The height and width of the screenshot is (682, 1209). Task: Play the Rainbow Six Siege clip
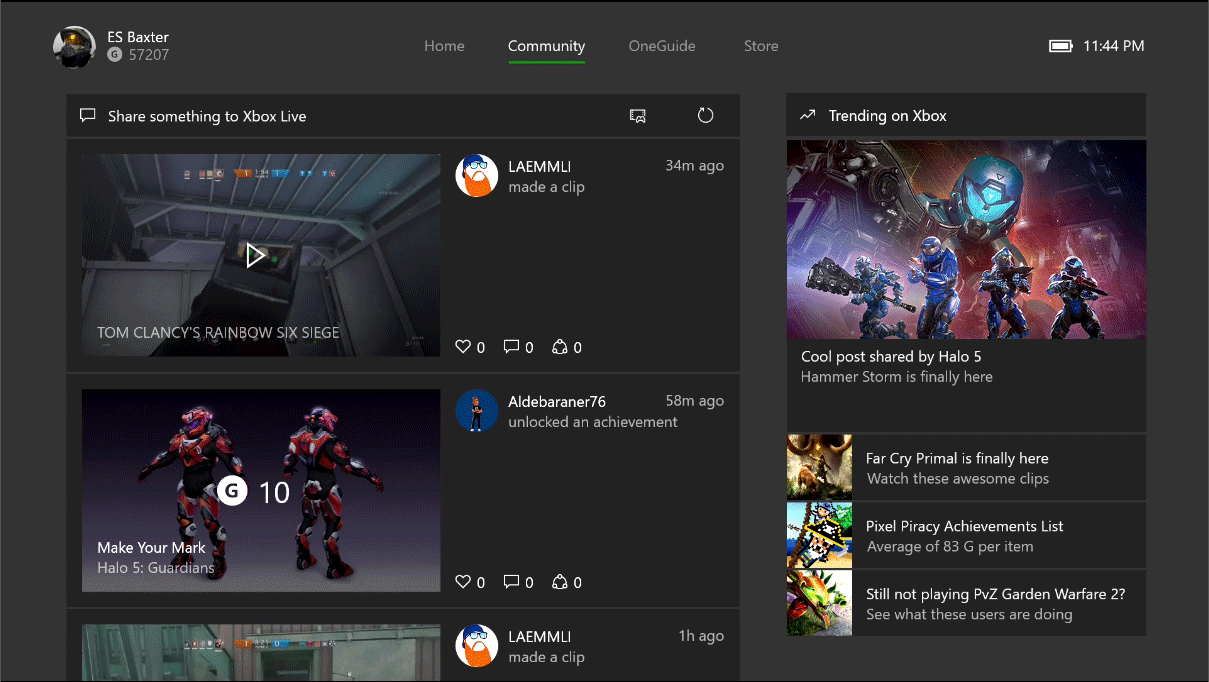coord(255,256)
